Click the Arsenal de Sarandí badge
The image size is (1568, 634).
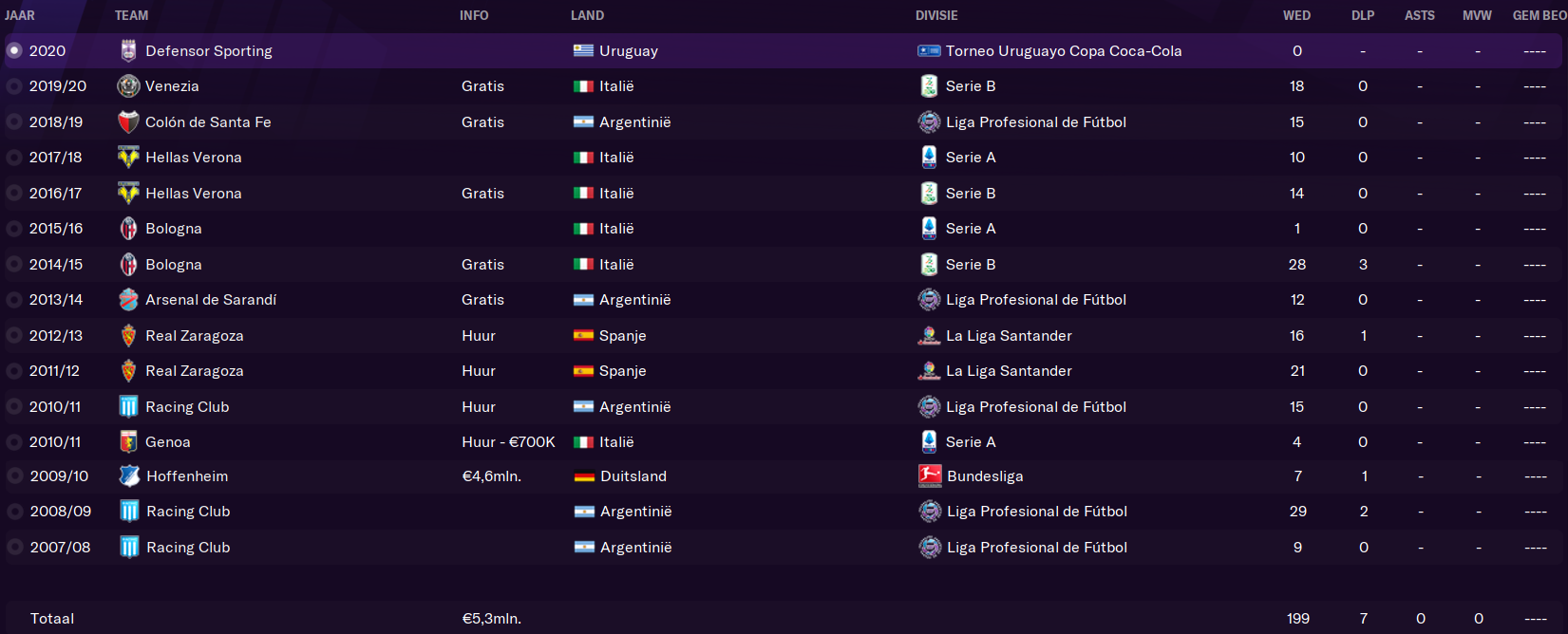tap(128, 300)
